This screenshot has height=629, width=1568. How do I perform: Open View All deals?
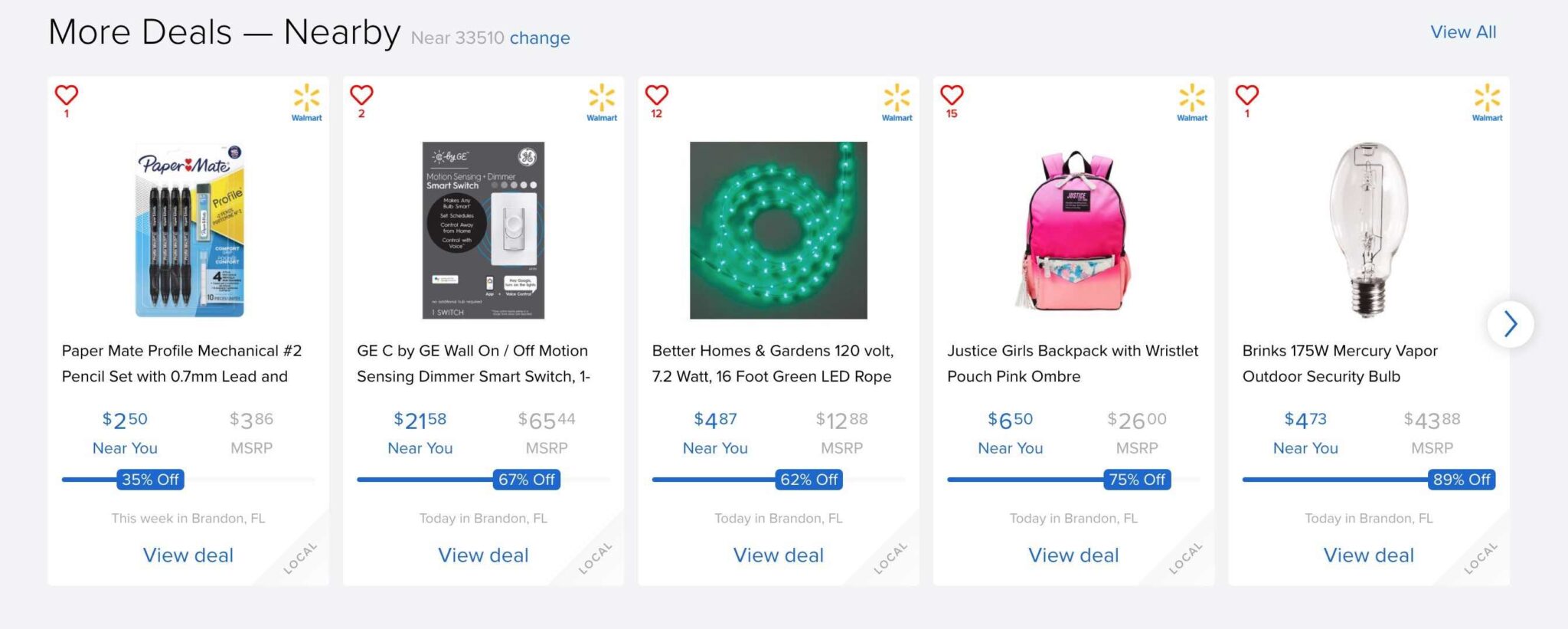click(x=1462, y=32)
